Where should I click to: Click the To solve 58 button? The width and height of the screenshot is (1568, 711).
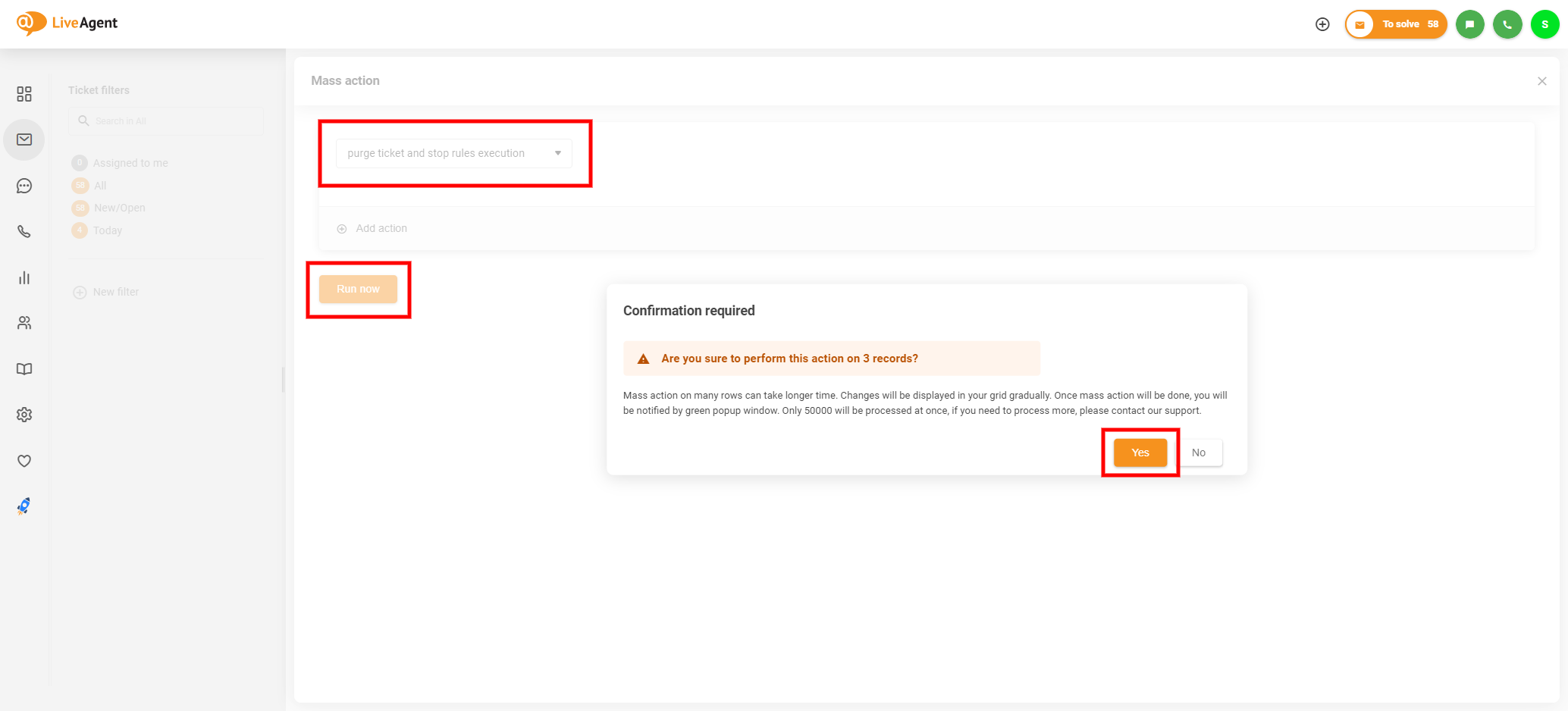[x=1396, y=24]
